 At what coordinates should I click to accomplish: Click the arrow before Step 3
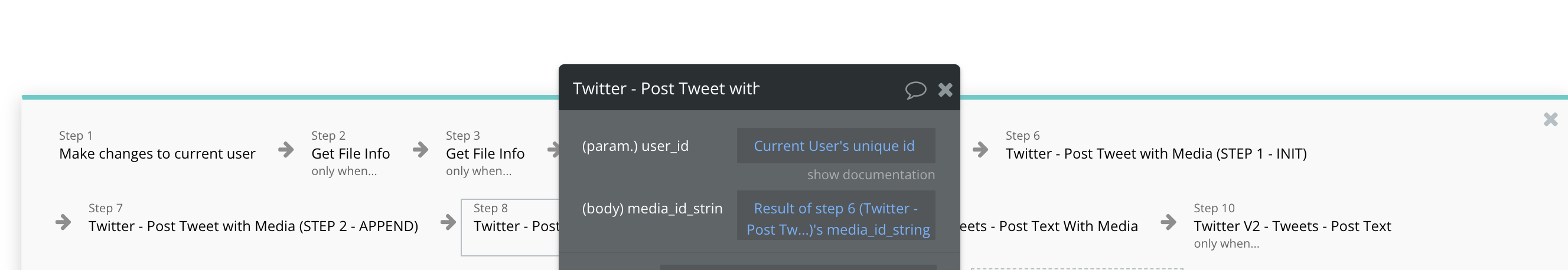tap(420, 149)
